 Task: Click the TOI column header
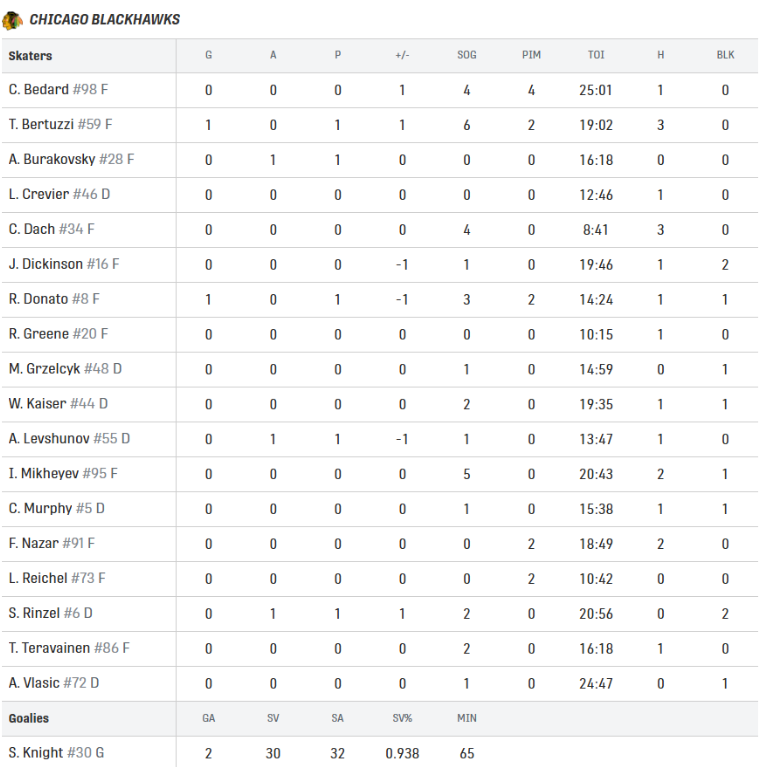596,56
